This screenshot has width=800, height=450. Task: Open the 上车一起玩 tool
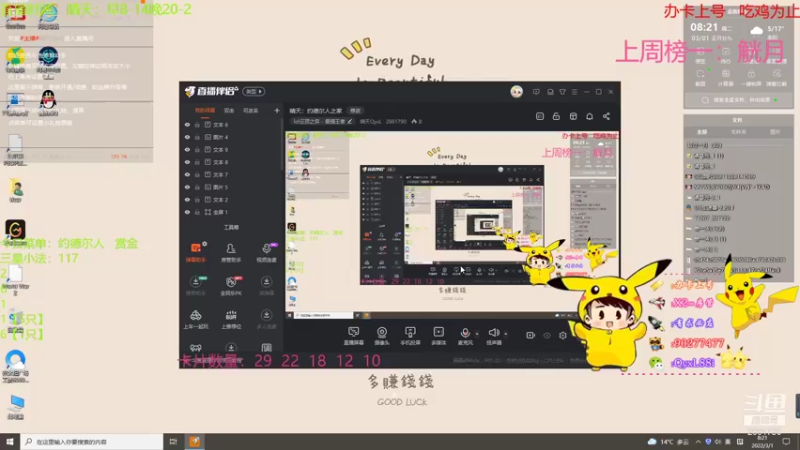[x=196, y=319]
